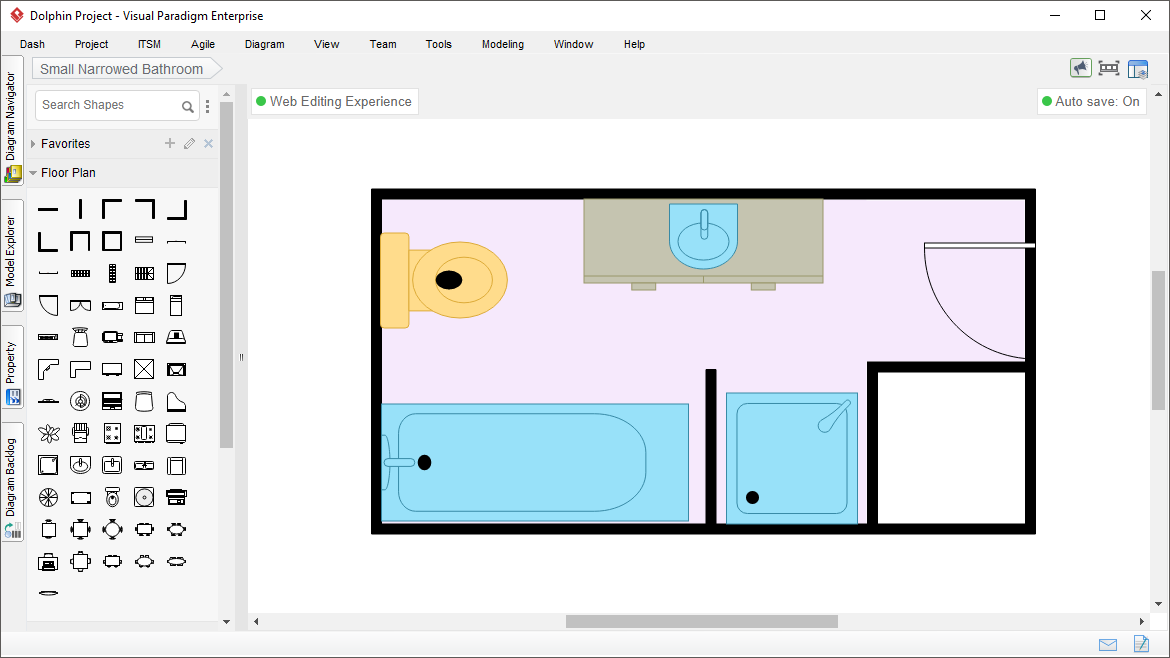Click the search magnifier in the Search Shapes box
1170x658 pixels.
point(188,106)
